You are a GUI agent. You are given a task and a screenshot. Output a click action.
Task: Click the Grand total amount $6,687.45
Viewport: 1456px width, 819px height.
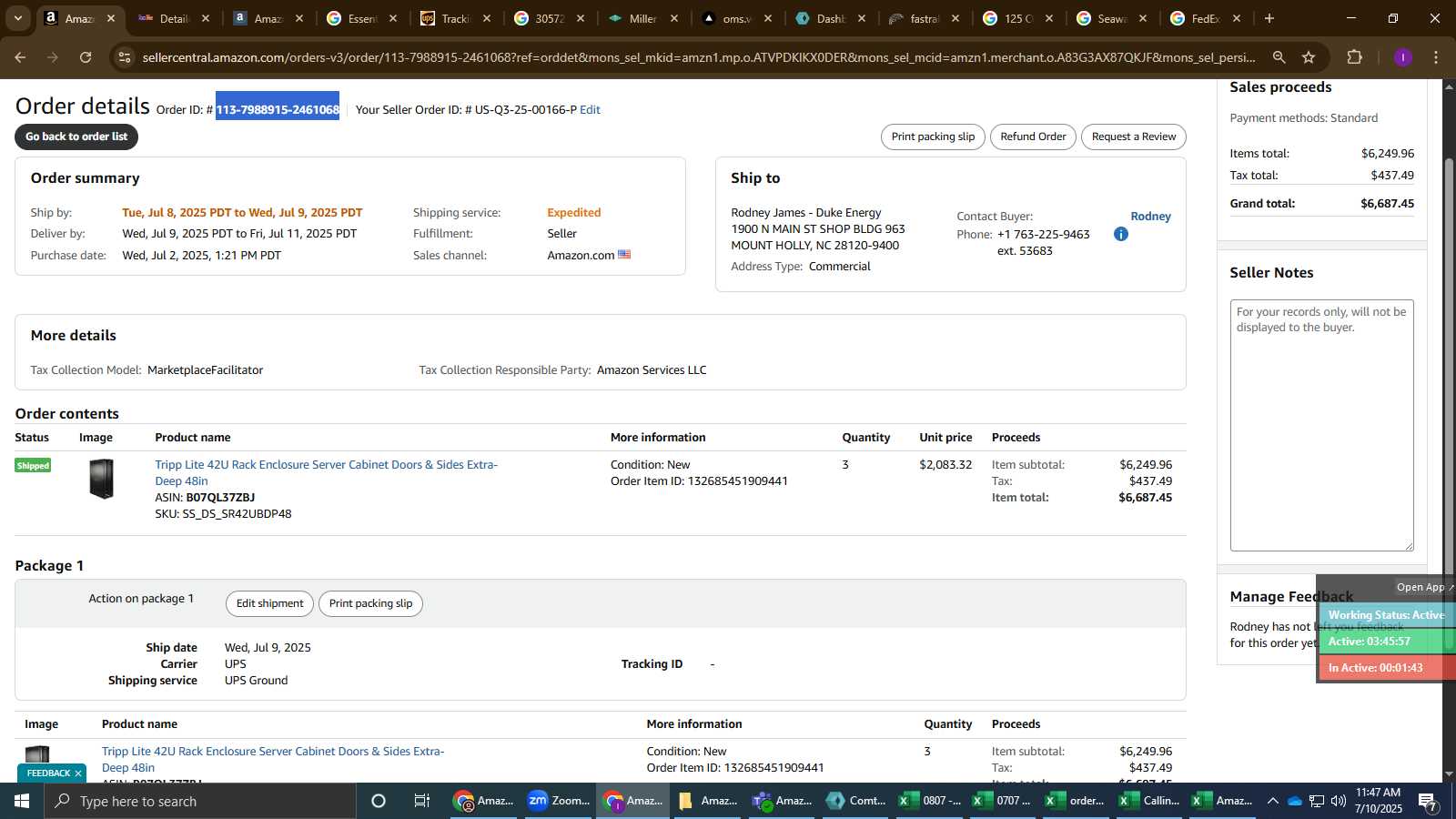point(1387,203)
